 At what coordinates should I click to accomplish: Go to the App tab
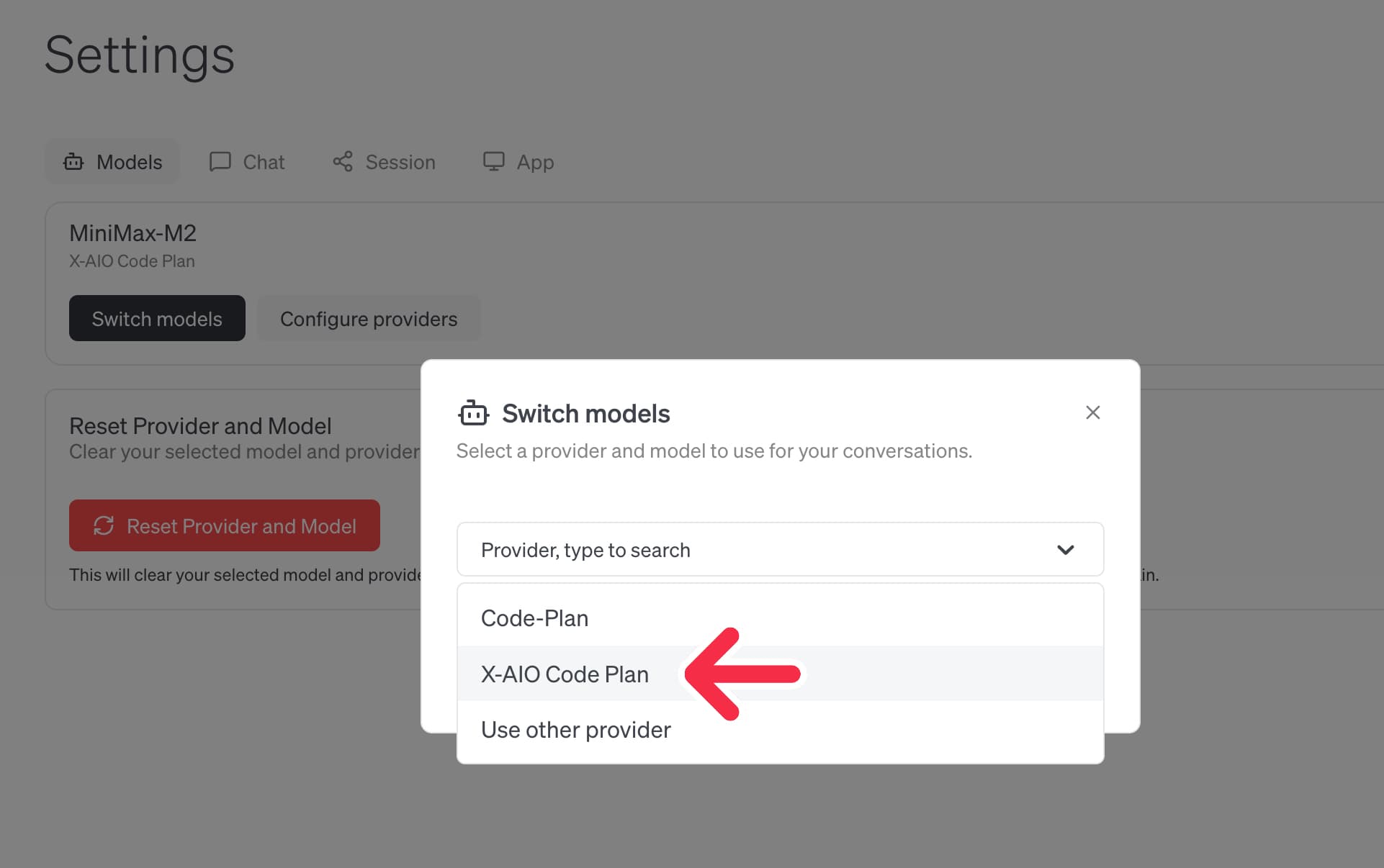click(534, 162)
